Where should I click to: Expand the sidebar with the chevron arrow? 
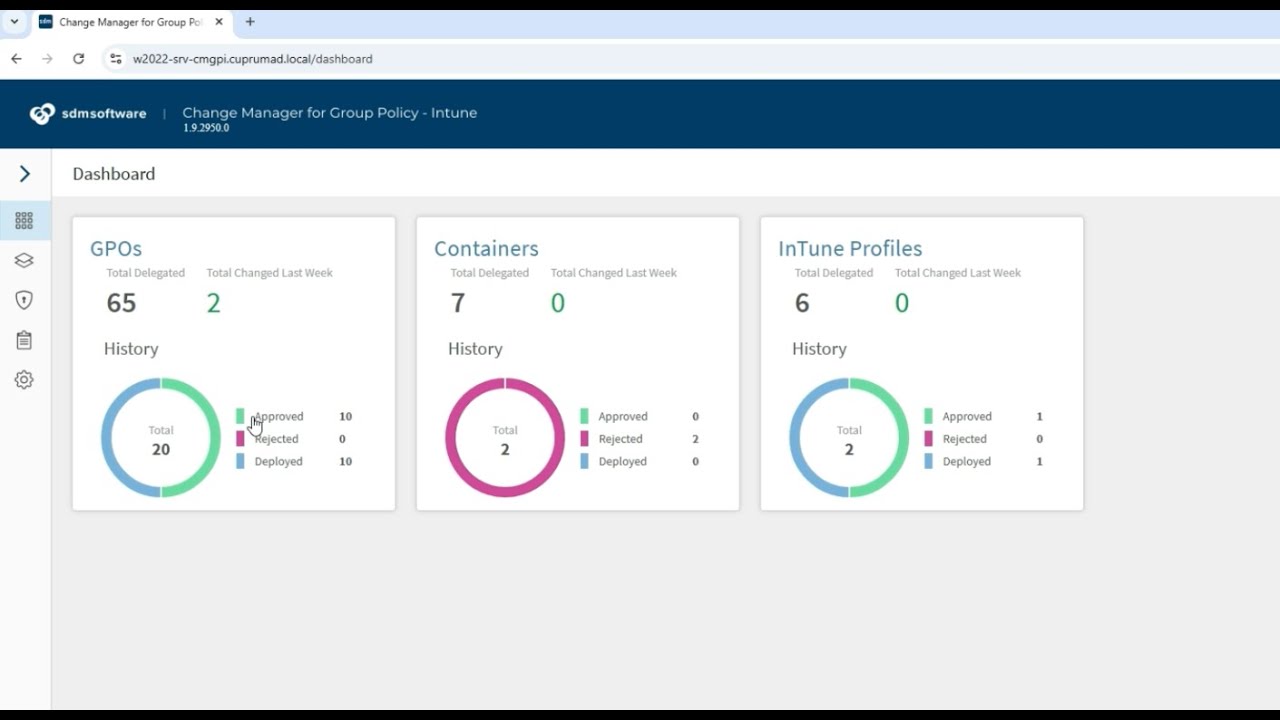click(25, 173)
